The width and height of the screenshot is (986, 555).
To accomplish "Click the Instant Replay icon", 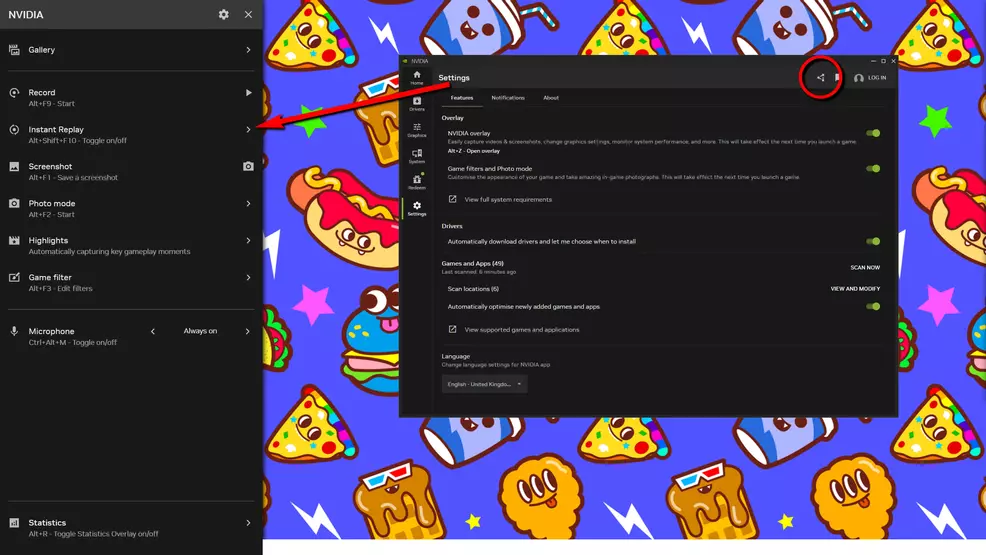I will (14, 129).
